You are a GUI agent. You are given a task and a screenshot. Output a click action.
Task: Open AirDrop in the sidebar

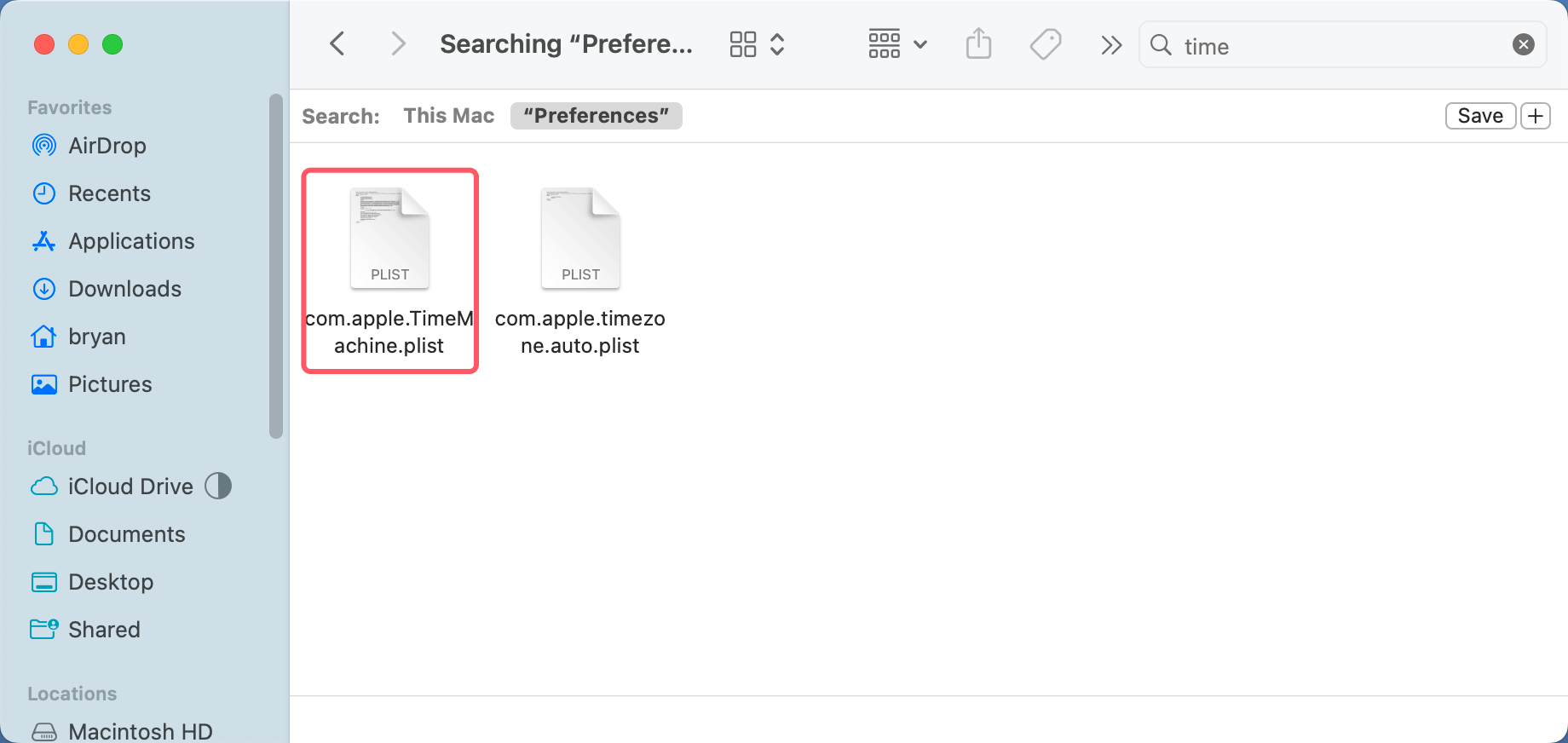pos(107,146)
